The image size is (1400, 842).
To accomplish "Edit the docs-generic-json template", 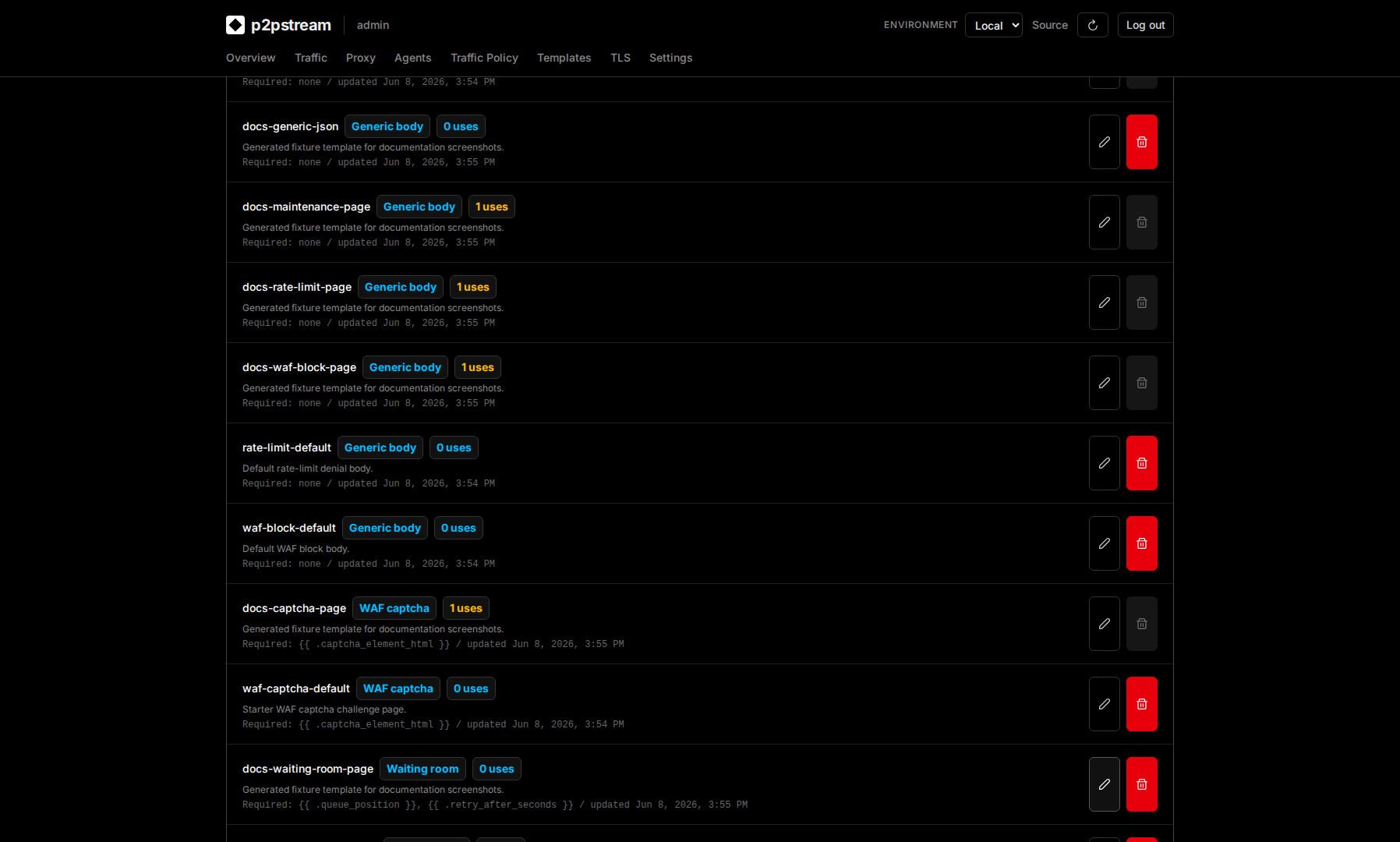I will coord(1105,142).
